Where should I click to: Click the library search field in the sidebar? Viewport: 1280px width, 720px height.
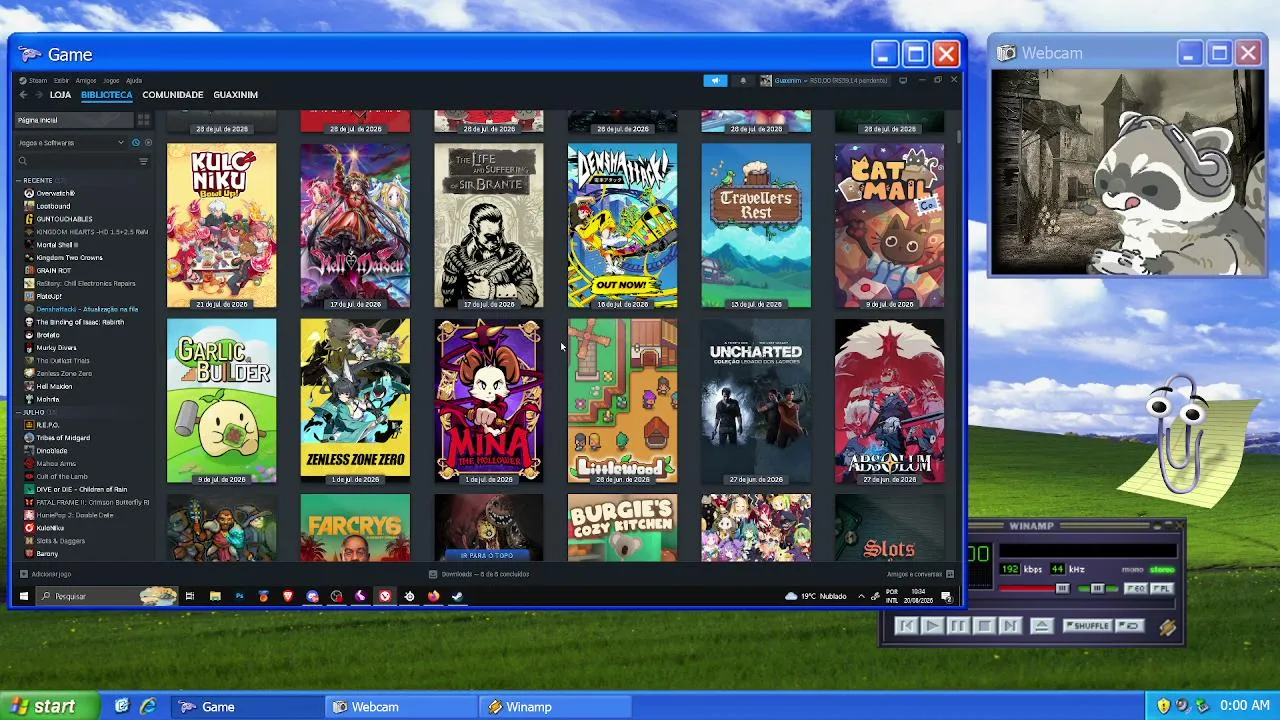click(x=75, y=161)
